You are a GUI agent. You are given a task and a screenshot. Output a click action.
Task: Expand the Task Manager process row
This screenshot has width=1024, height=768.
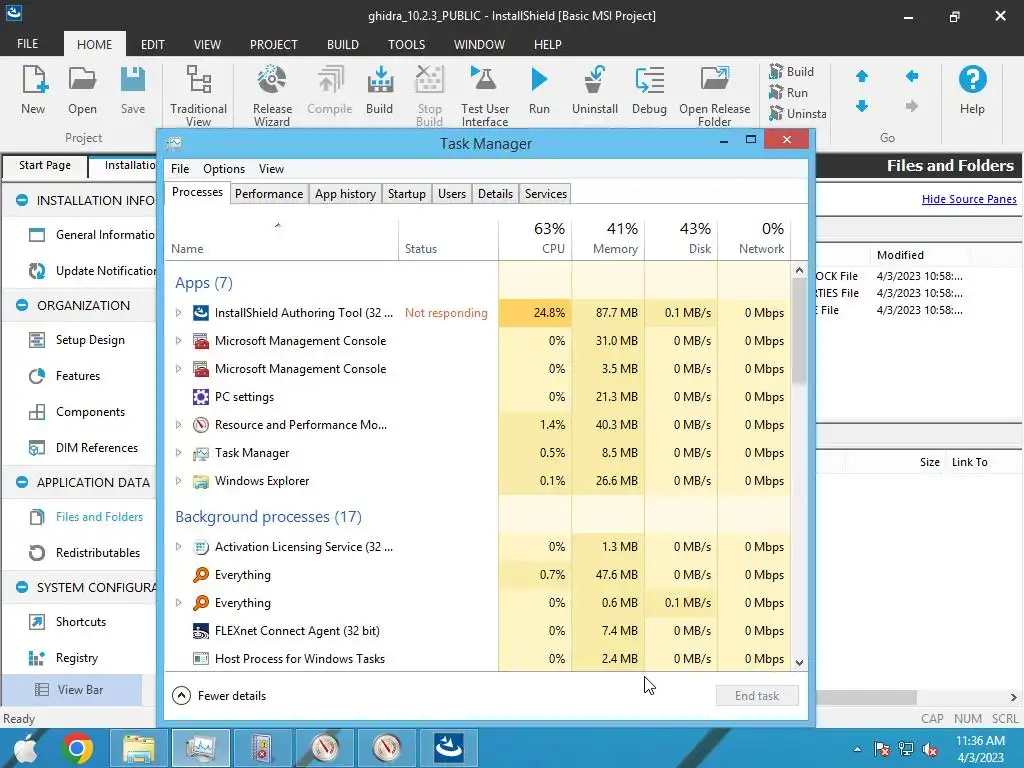click(178, 453)
